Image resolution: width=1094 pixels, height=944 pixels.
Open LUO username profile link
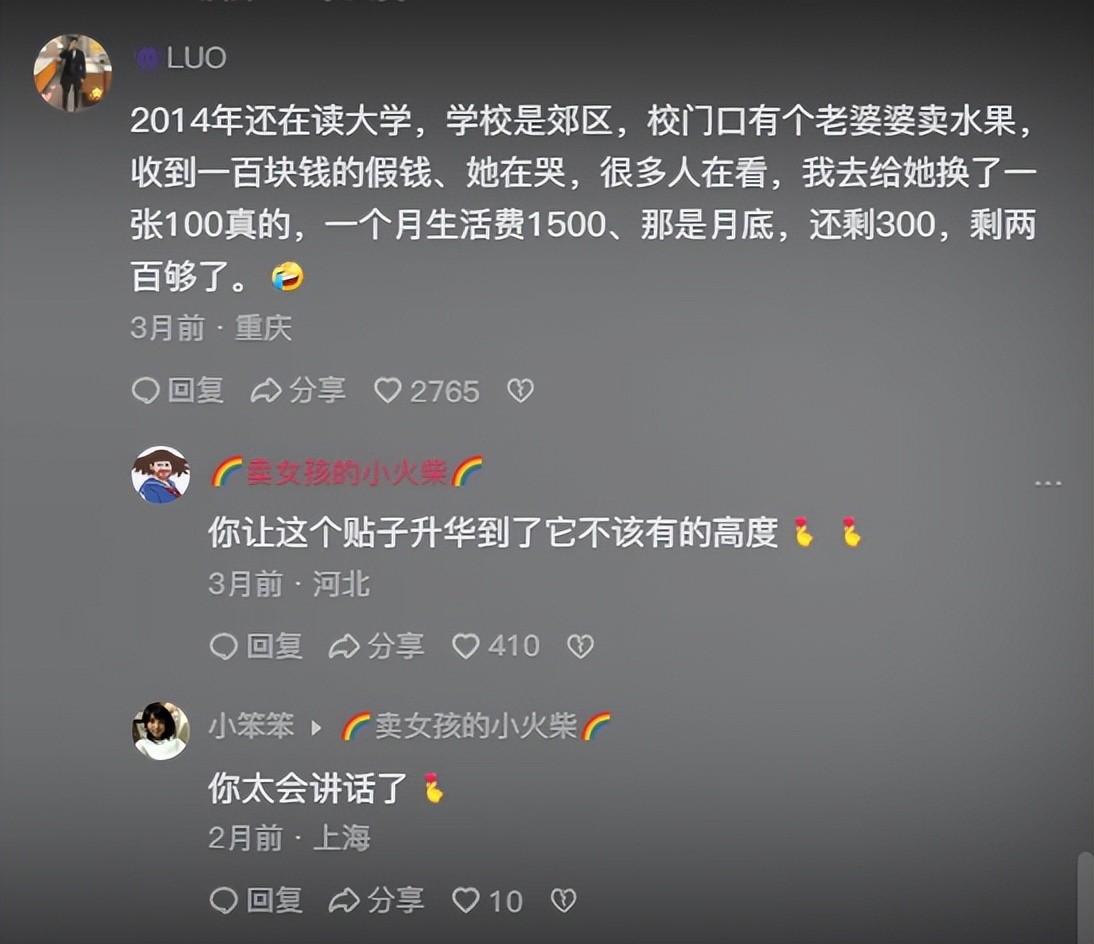[x=196, y=58]
